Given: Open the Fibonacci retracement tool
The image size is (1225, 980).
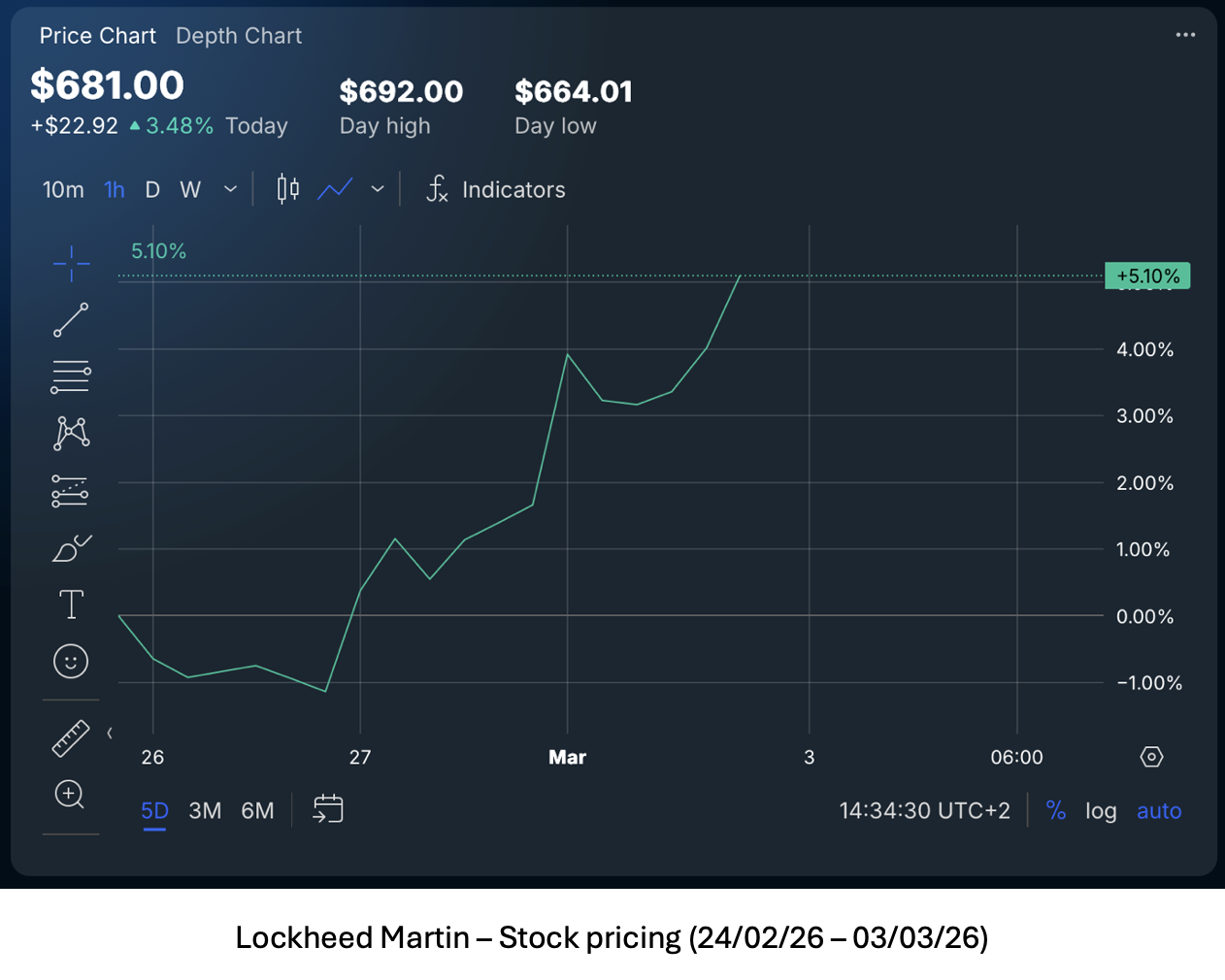Looking at the screenshot, I should click(71, 376).
